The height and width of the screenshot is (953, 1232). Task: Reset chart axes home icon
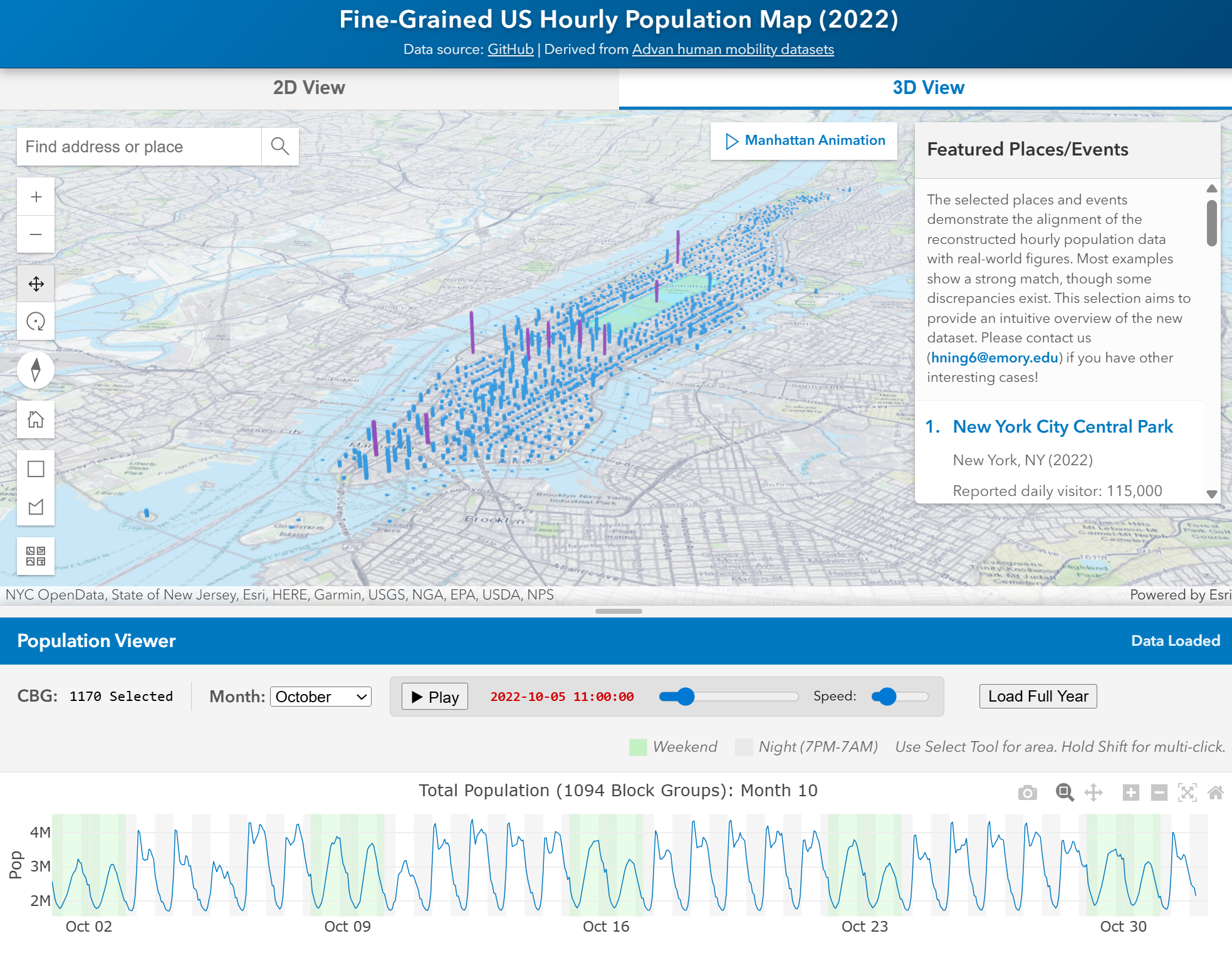tap(1216, 793)
